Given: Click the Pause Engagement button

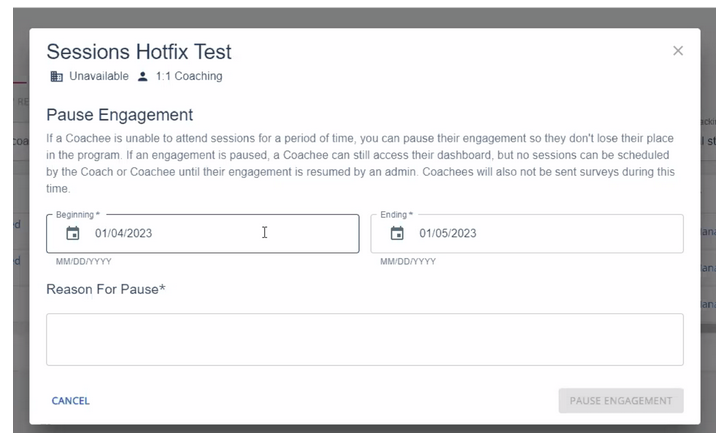Looking at the screenshot, I should (620, 401).
